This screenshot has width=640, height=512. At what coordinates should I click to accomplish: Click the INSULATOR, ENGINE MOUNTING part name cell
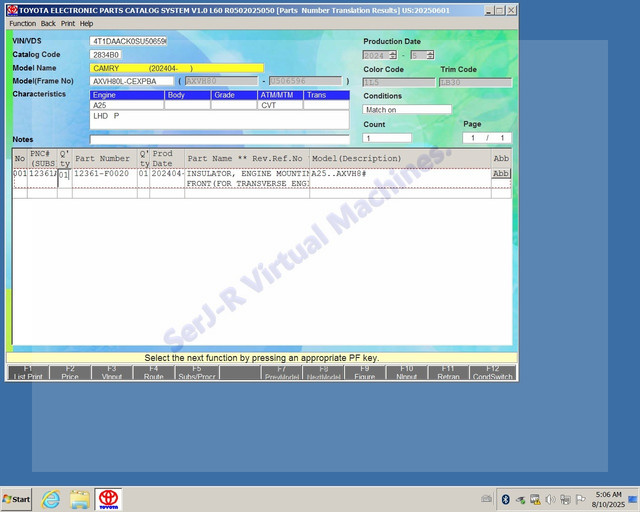(x=247, y=178)
